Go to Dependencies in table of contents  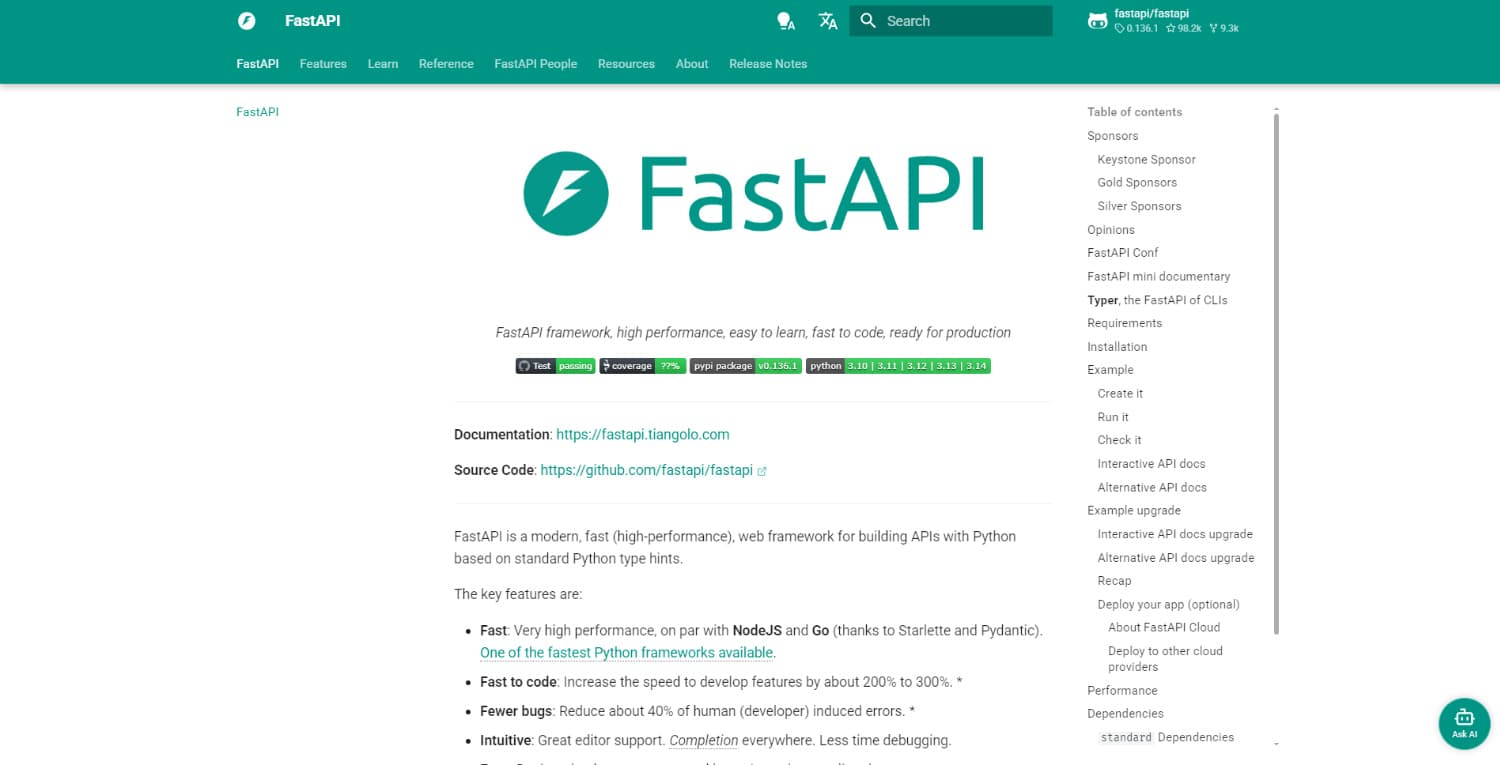click(x=1125, y=714)
